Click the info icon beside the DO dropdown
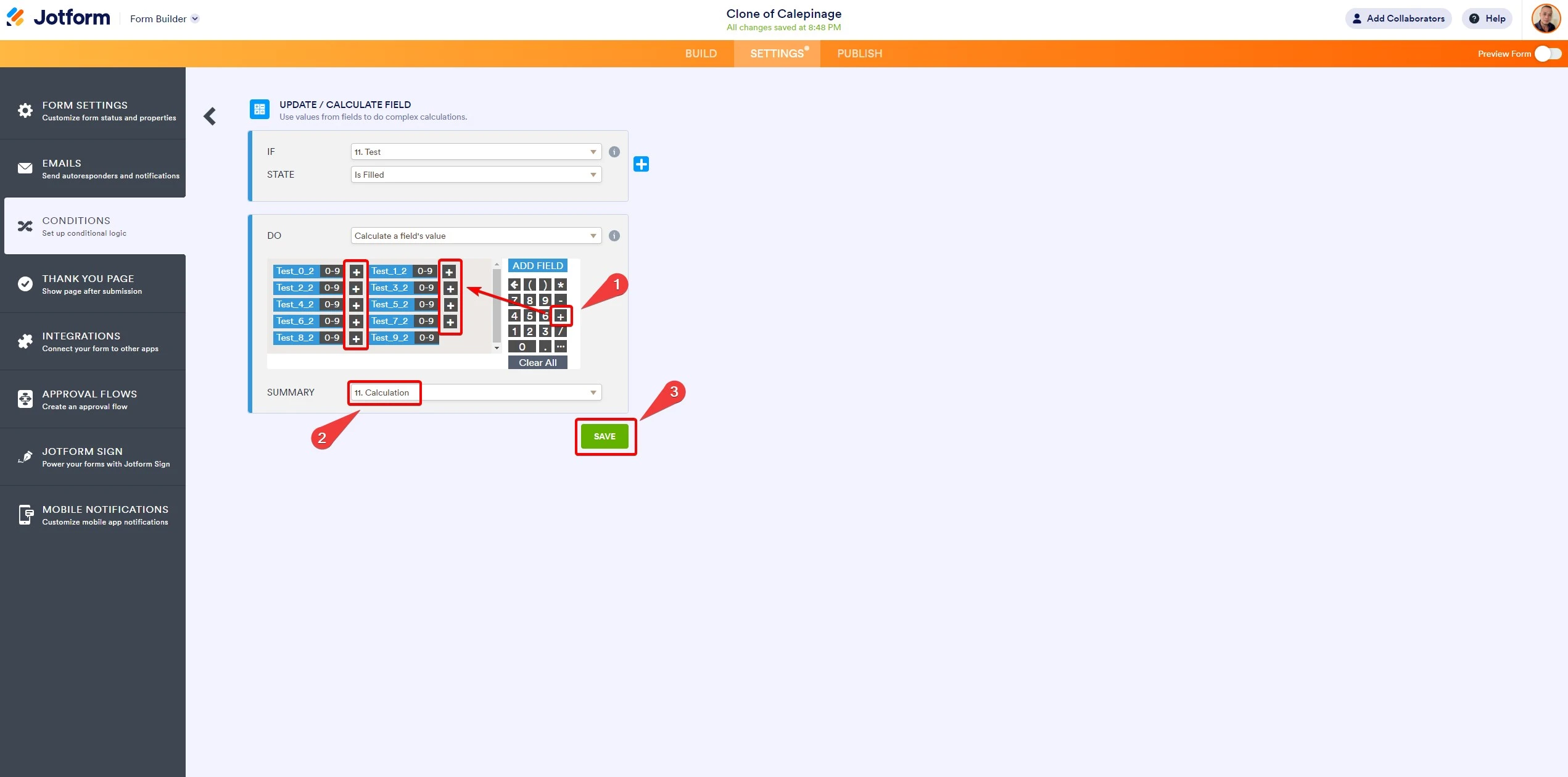The image size is (1568, 777). coord(614,235)
